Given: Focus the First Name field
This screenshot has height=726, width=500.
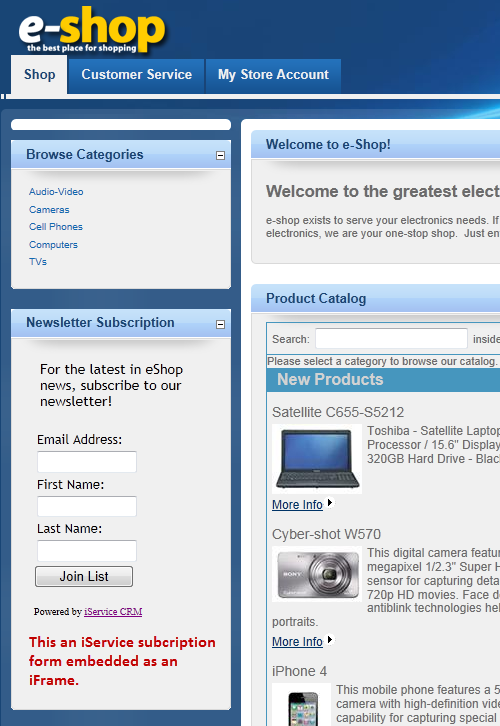Looking at the screenshot, I should (87, 506).
